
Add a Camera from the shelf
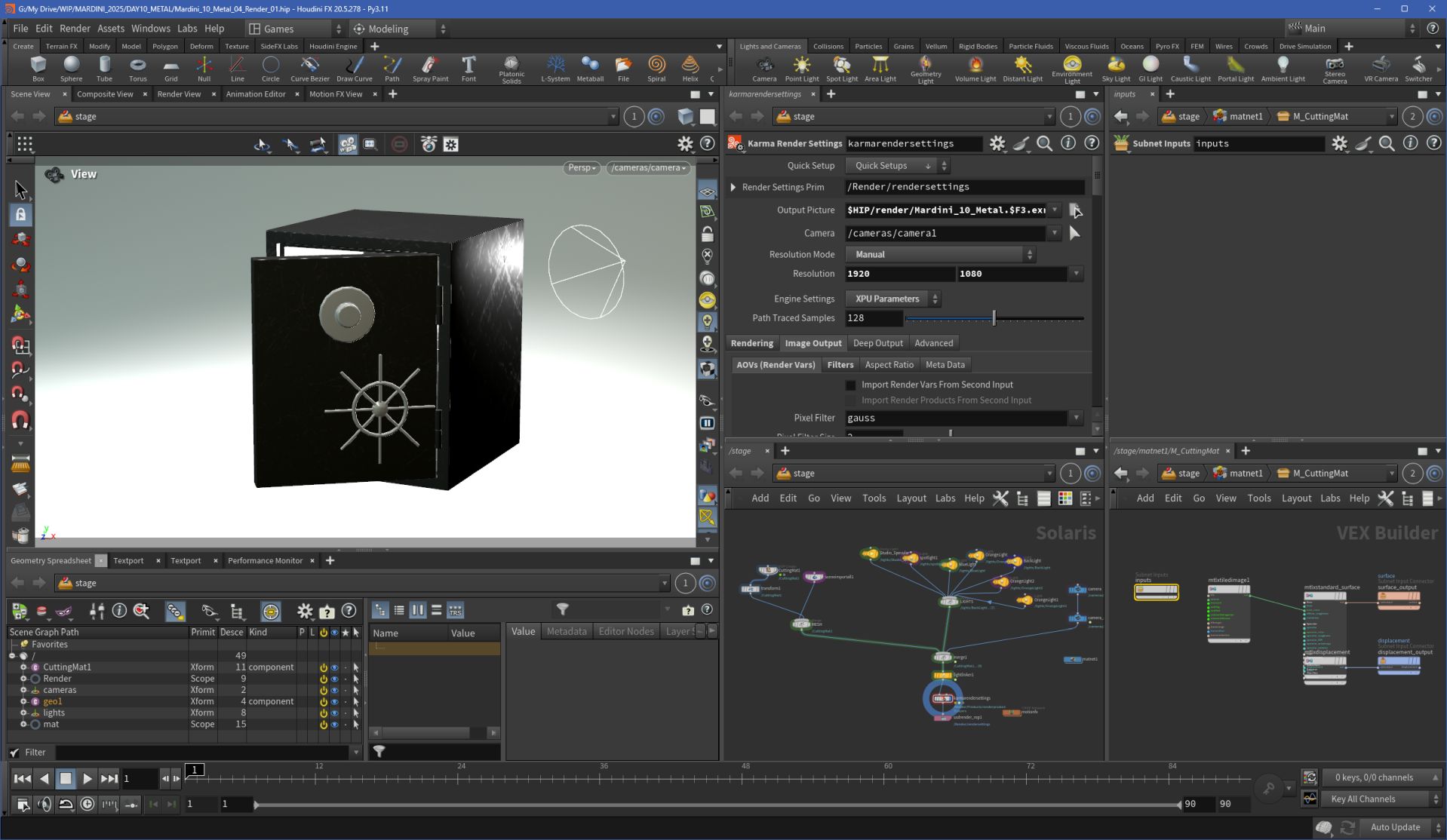point(763,68)
